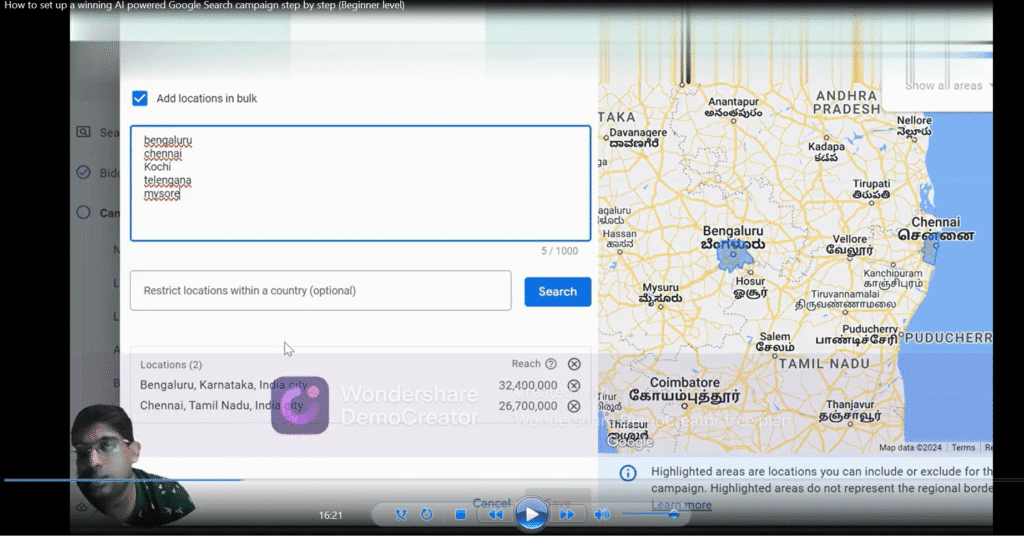The height and width of the screenshot is (536, 1024).
Task: Mute audio with the speaker icon
Action: point(601,515)
